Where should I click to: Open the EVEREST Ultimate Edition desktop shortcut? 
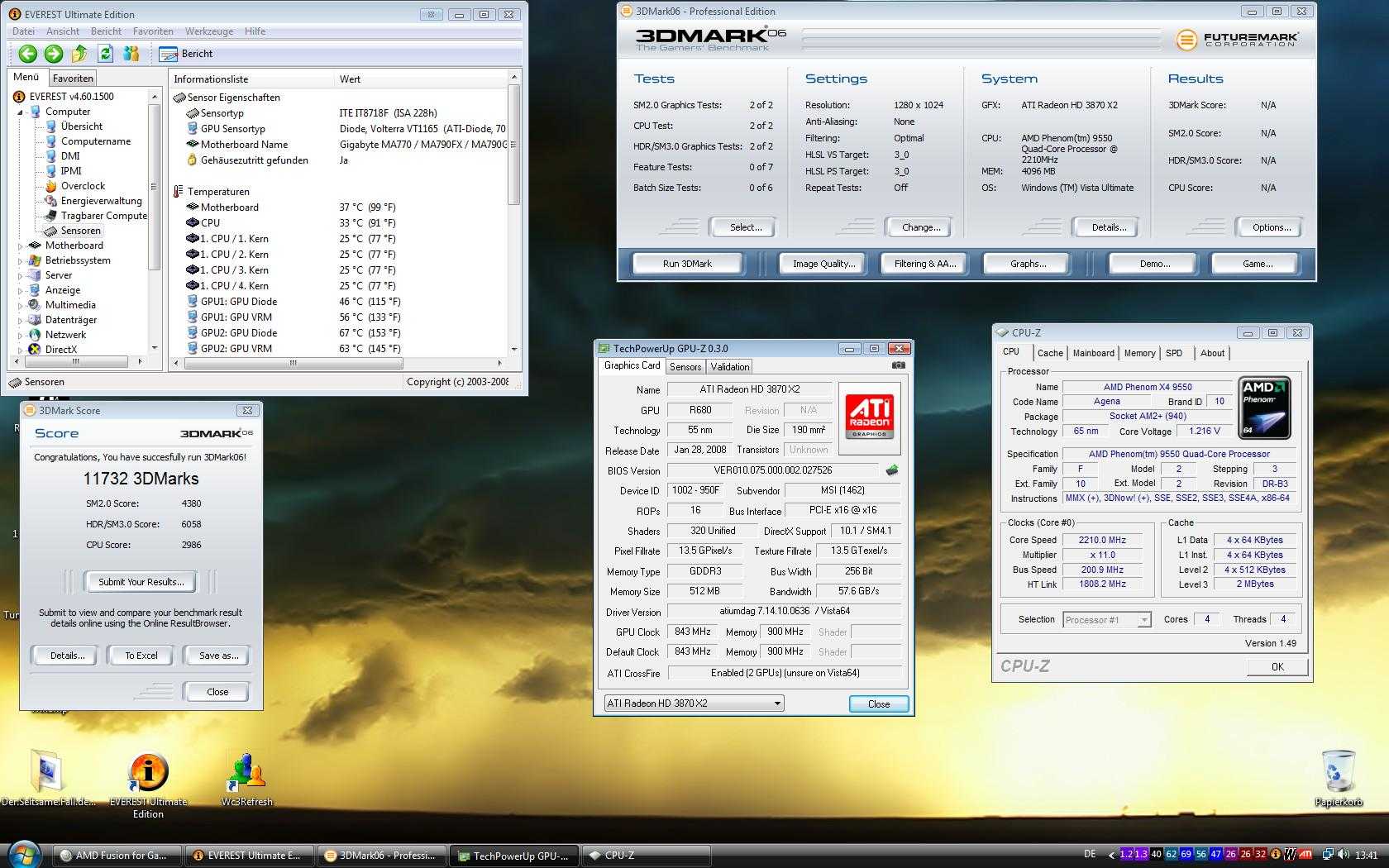pyautogui.click(x=149, y=785)
